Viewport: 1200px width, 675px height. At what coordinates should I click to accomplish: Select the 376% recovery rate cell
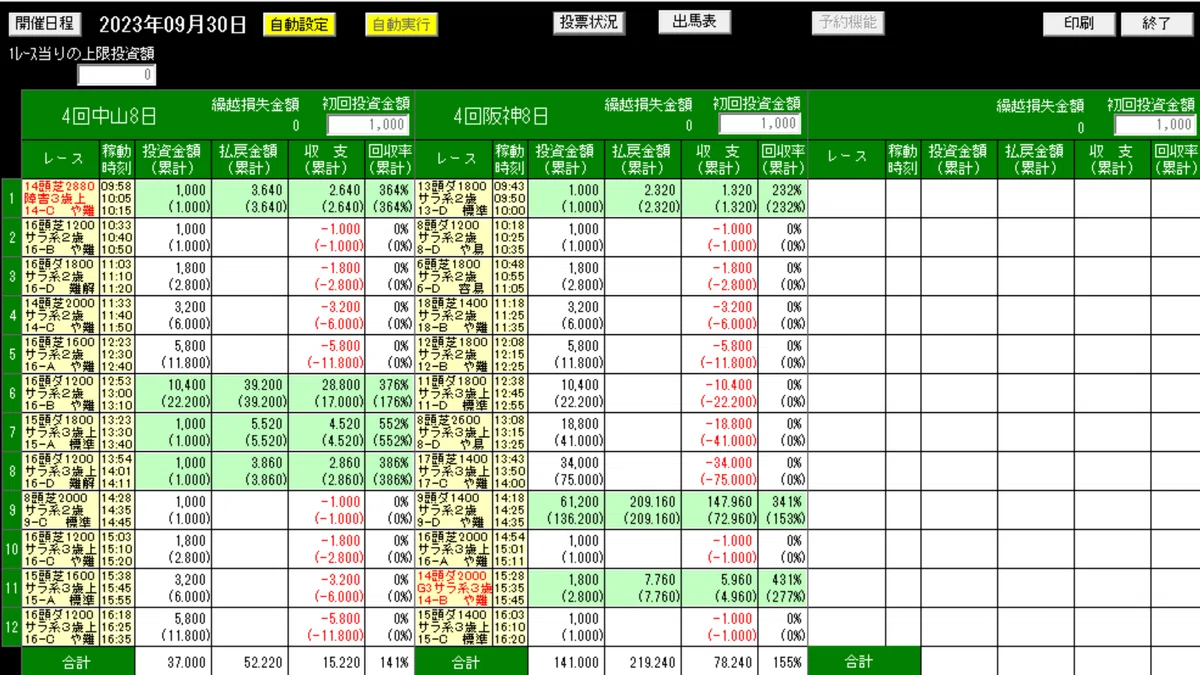coord(390,394)
